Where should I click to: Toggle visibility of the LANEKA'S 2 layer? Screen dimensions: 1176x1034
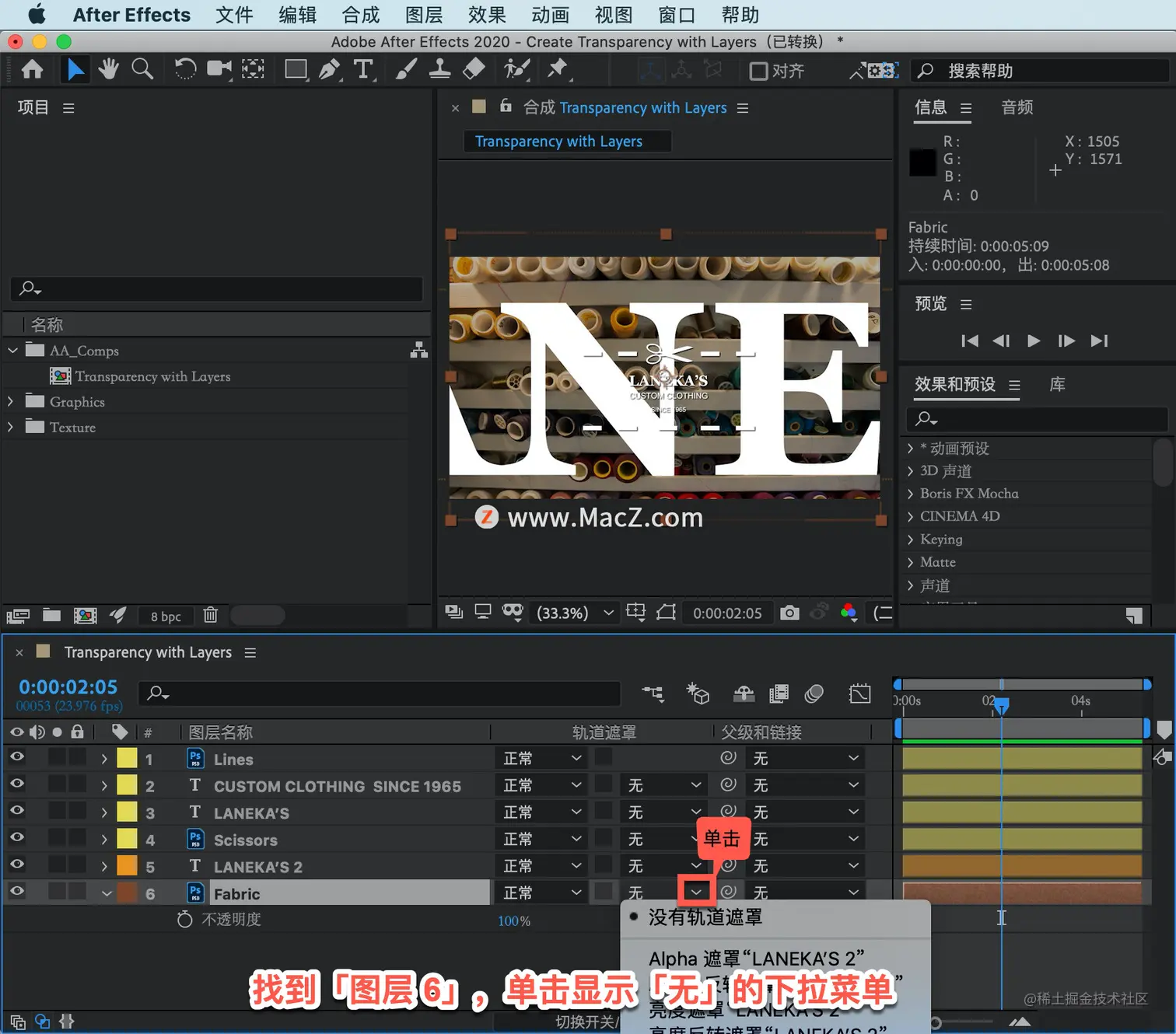pyautogui.click(x=16, y=865)
